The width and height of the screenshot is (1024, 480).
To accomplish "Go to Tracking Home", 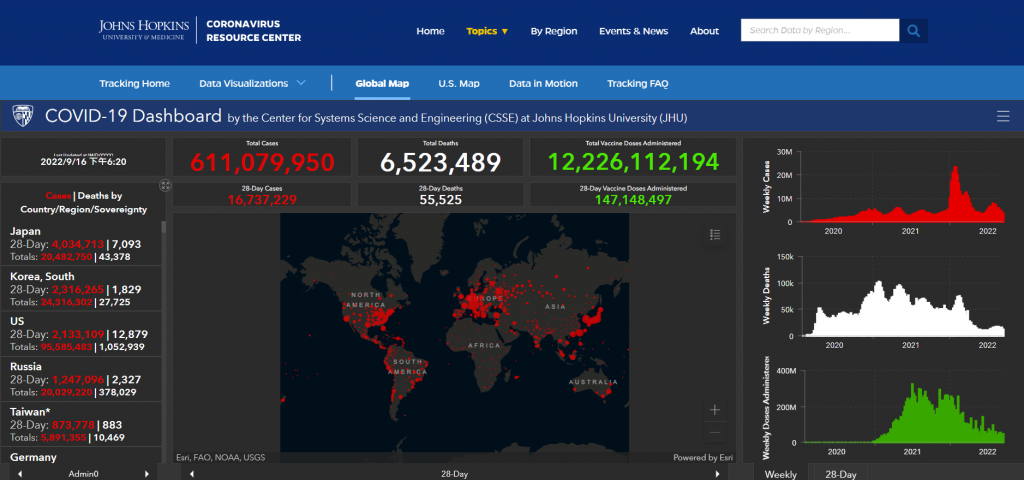I will (135, 84).
